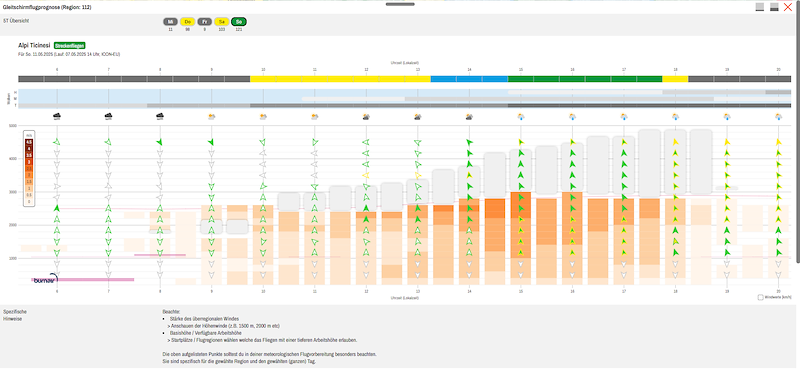This screenshot has width=800, height=371.
Task: Collapse the panel to the smallest height
Action: coord(760,7)
